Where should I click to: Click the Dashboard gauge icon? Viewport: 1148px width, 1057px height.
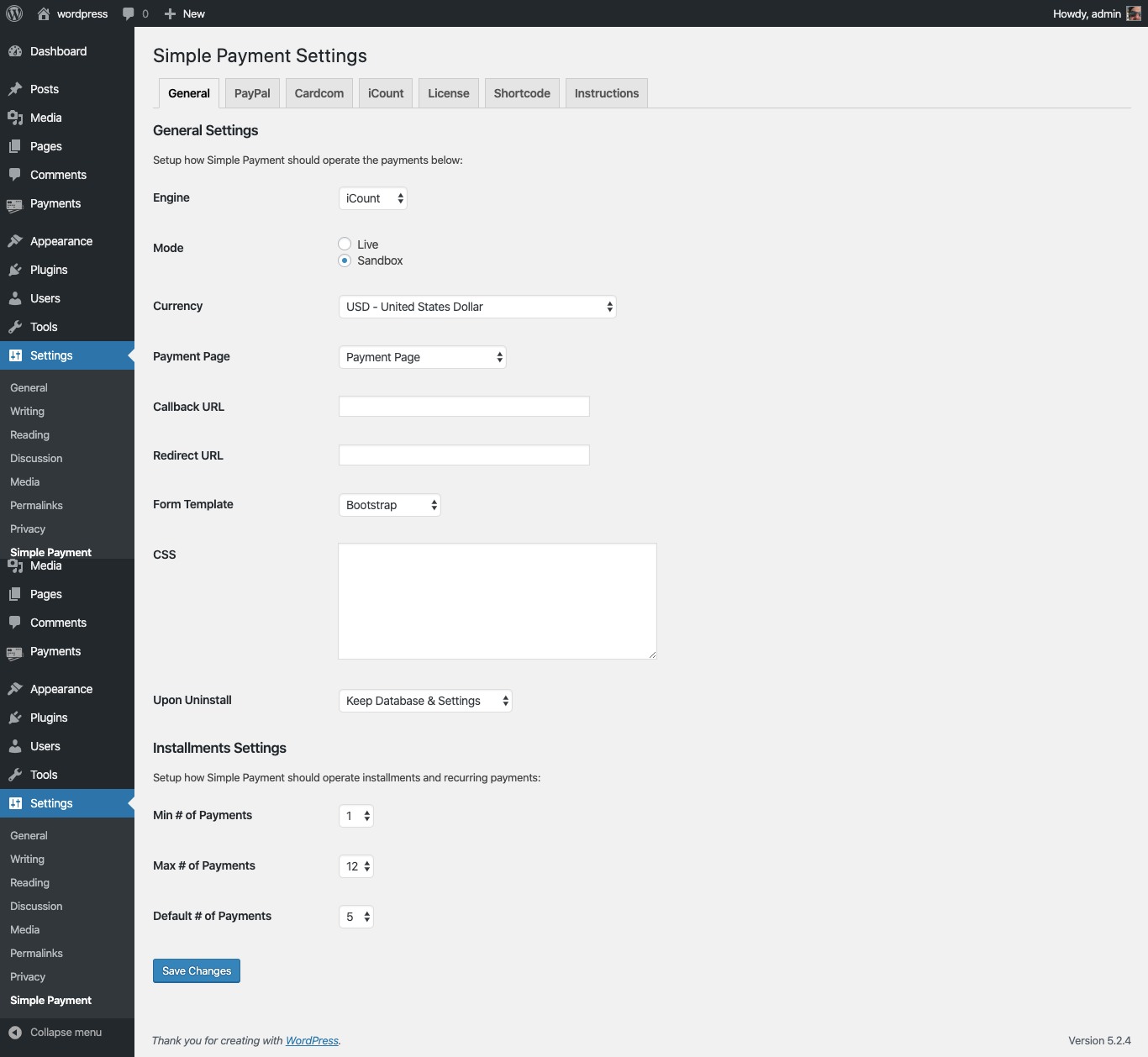(15, 51)
